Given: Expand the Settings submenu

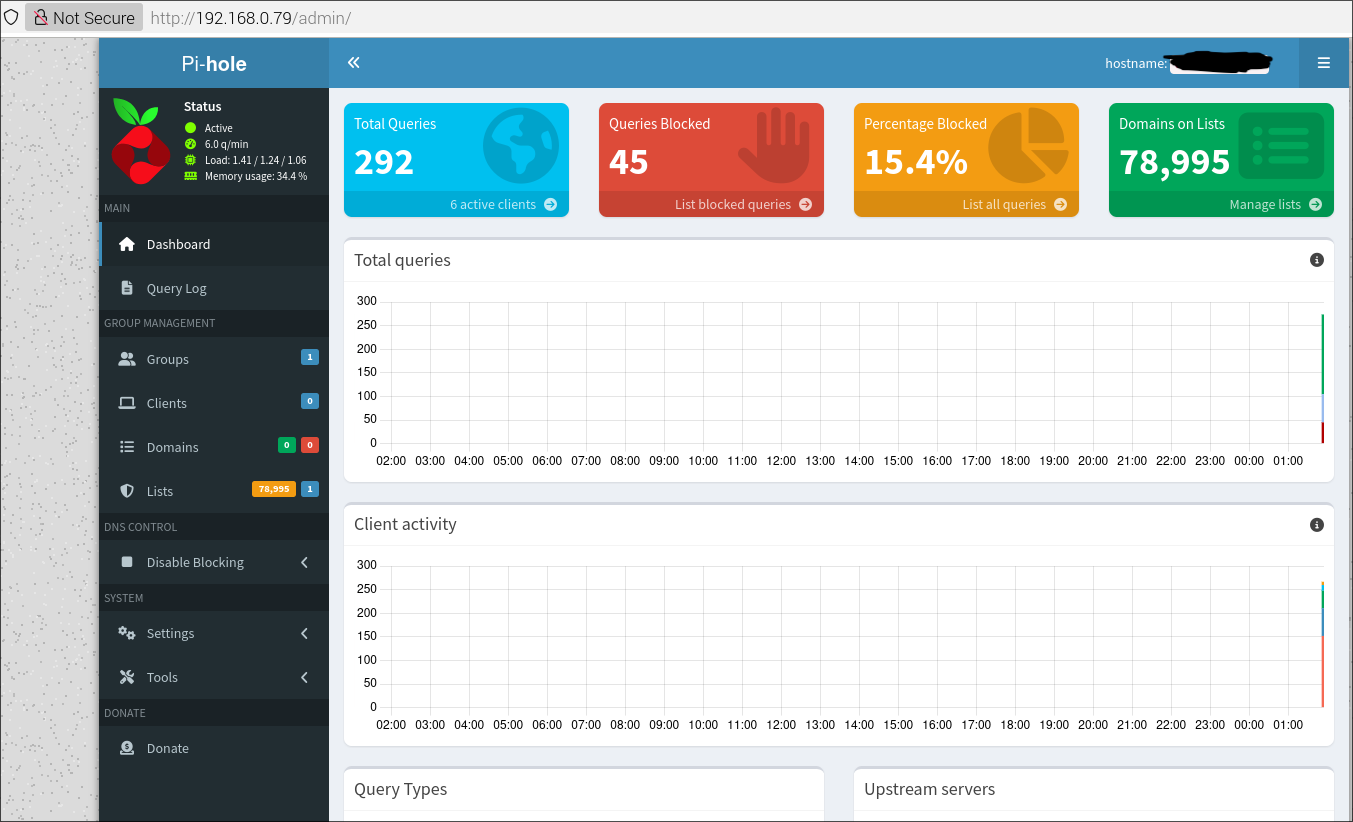Looking at the screenshot, I should pyautogui.click(x=170, y=632).
